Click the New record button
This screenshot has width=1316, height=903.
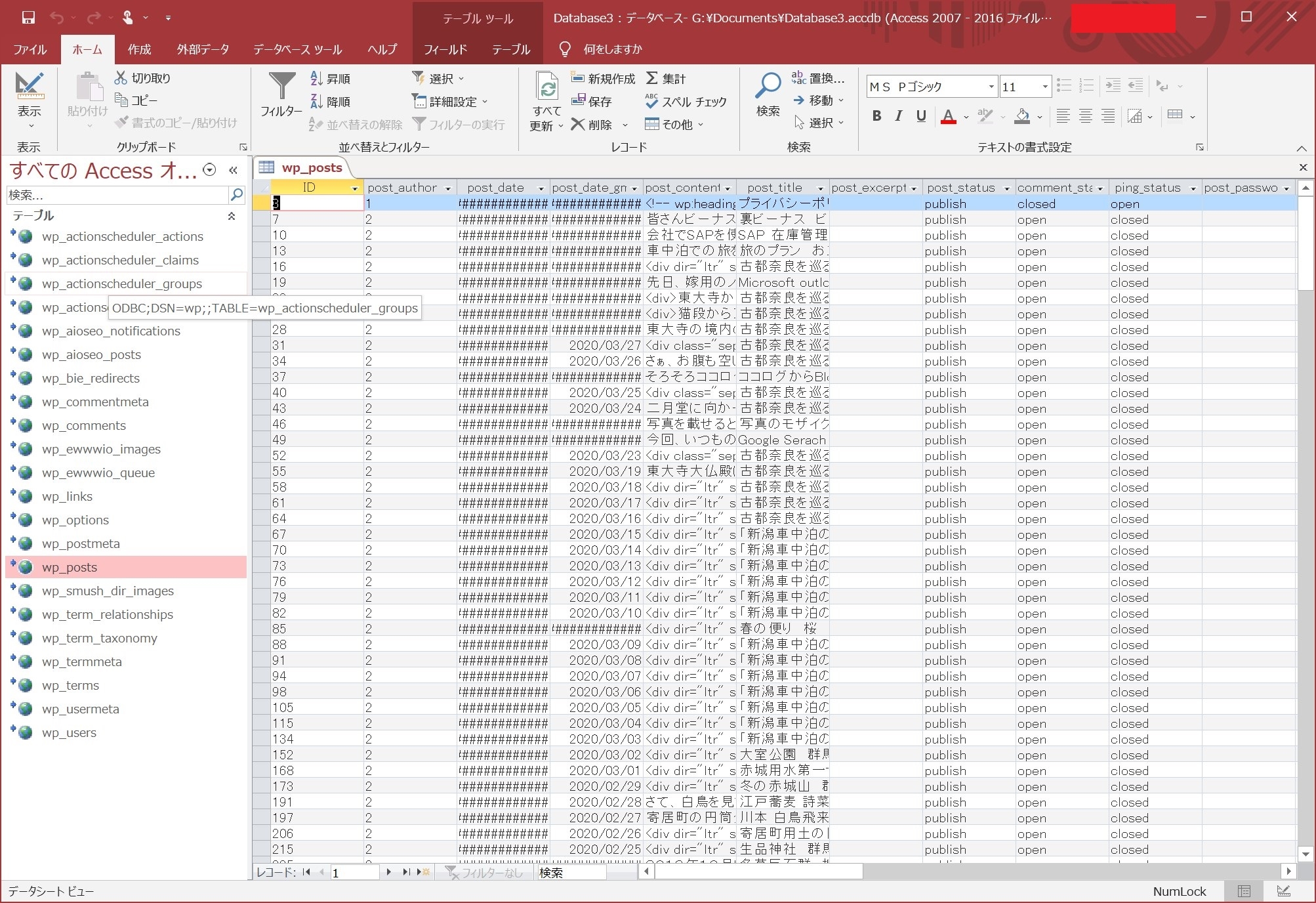point(603,79)
